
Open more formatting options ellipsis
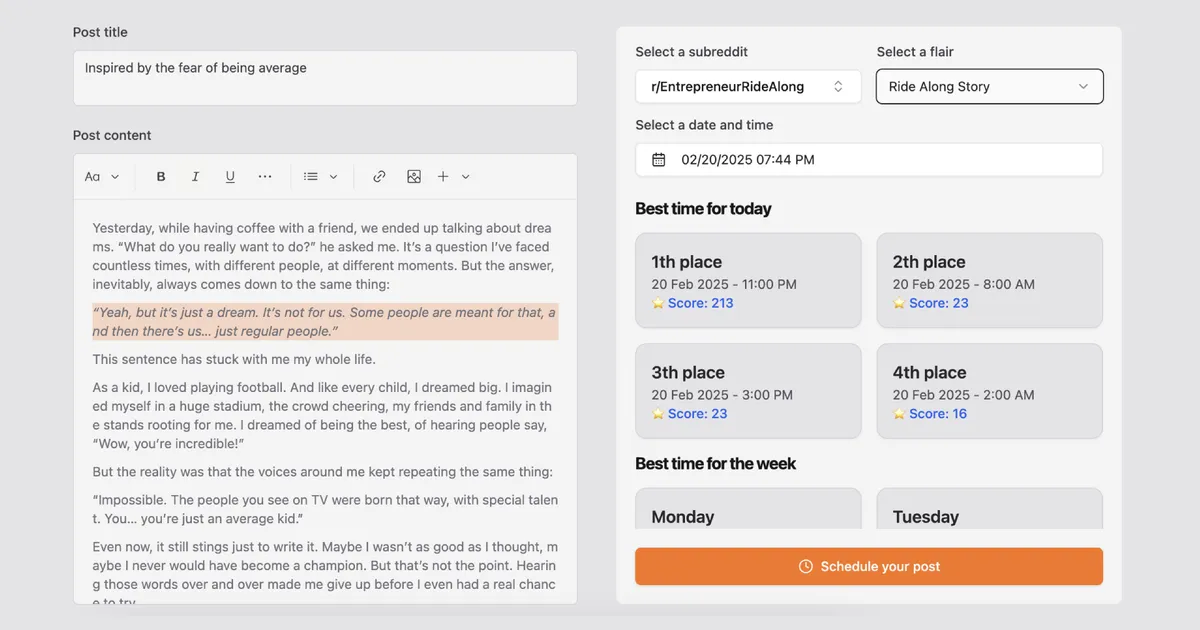[x=265, y=177]
